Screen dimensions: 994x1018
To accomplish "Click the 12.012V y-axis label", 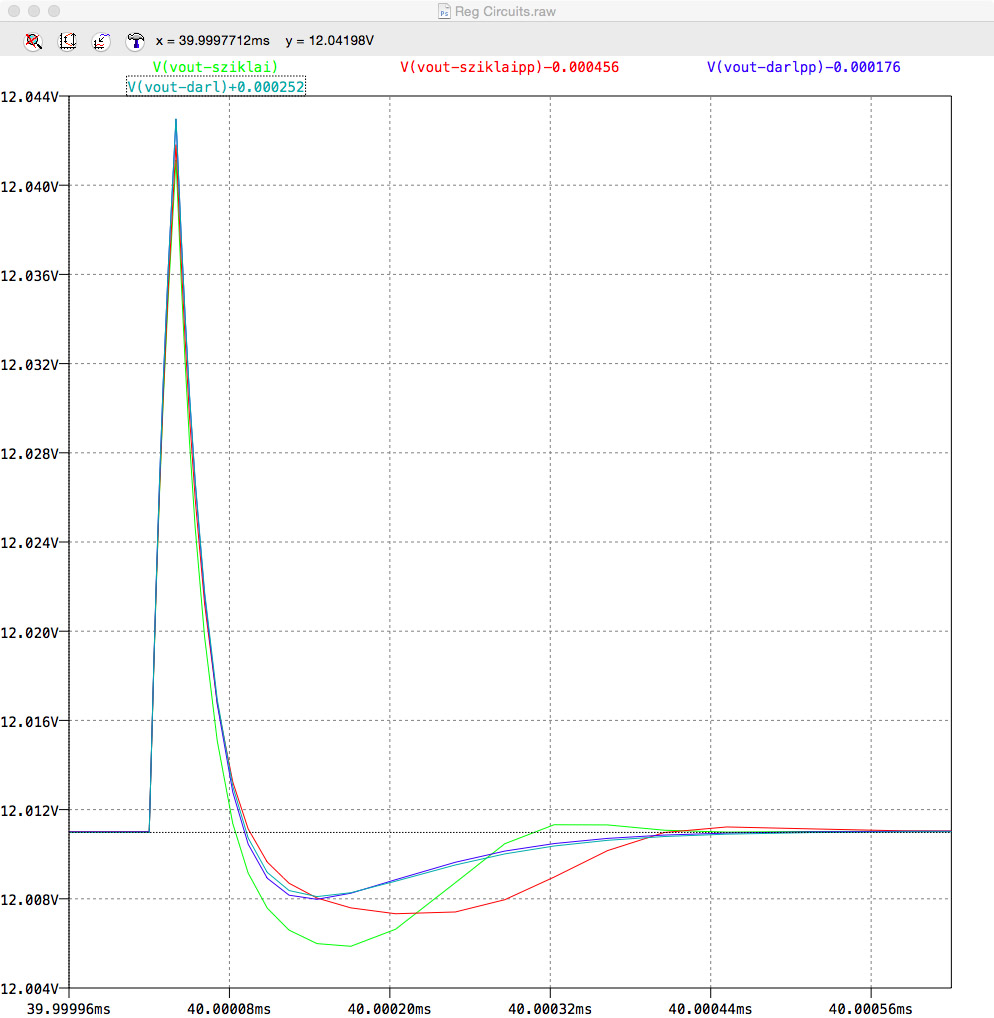I will [x=29, y=811].
